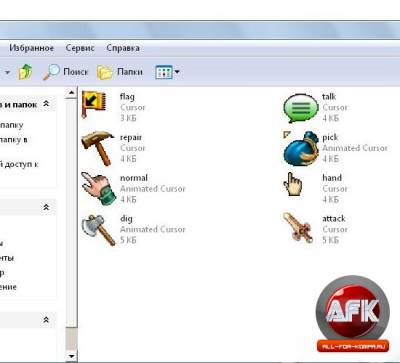This screenshot has height=363, width=400.
Task: Select the pick bag cursor icon
Action: (301, 148)
